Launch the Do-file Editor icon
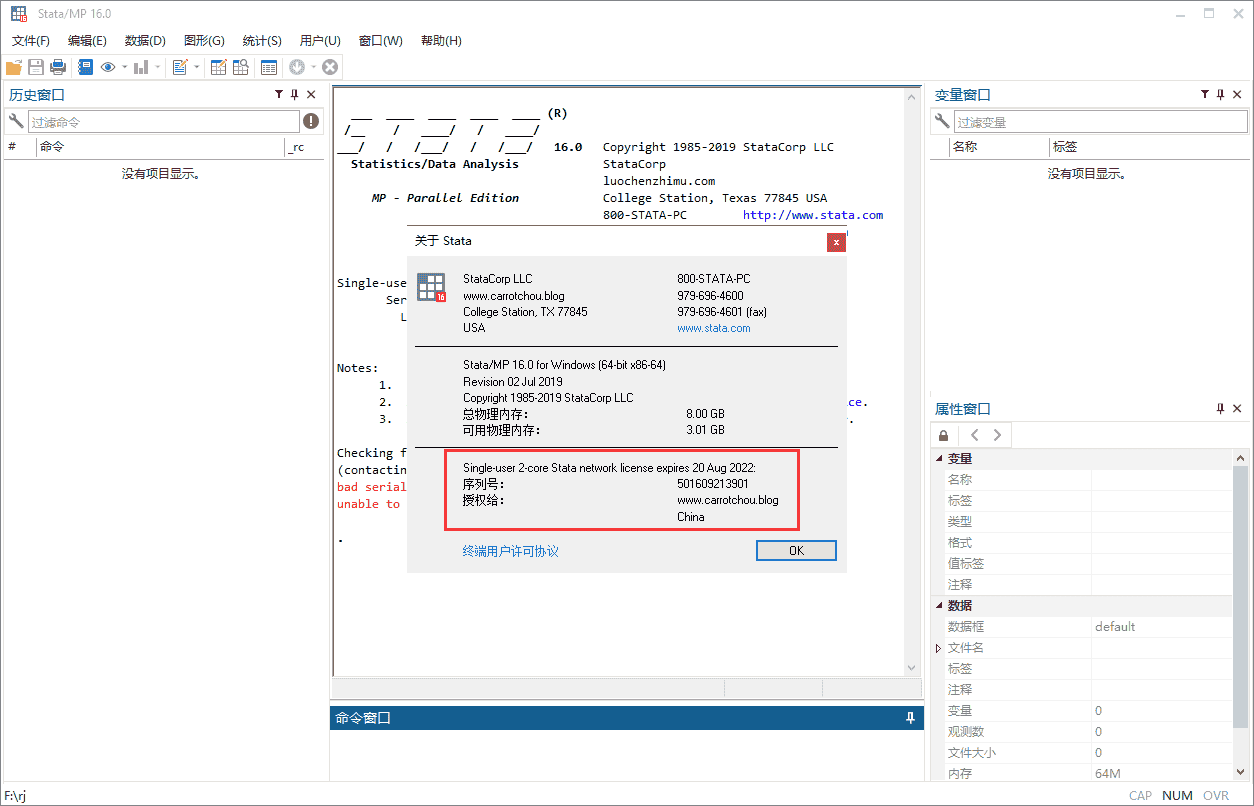This screenshot has height=806, width=1254. pos(181,66)
